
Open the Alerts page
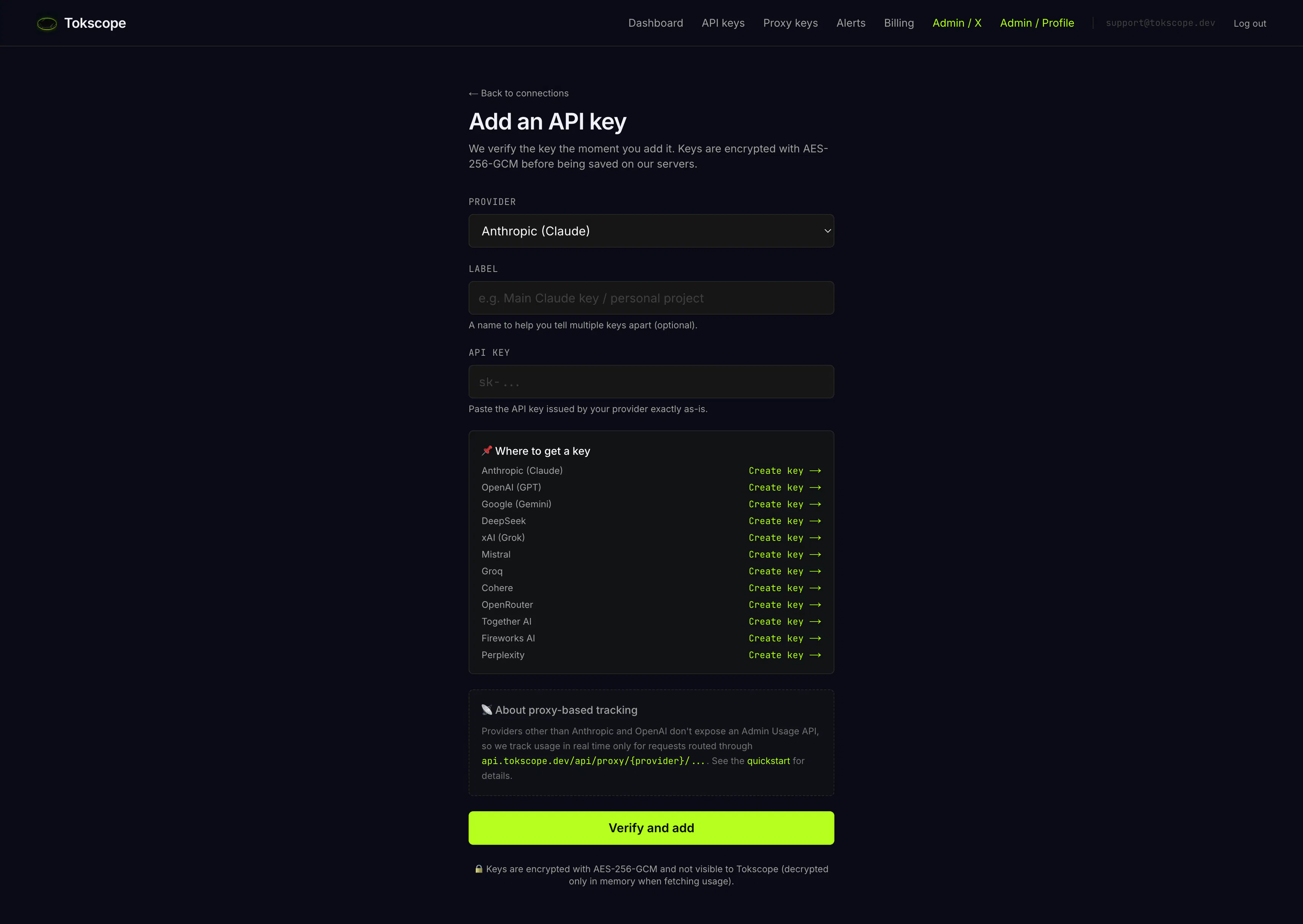[851, 23]
